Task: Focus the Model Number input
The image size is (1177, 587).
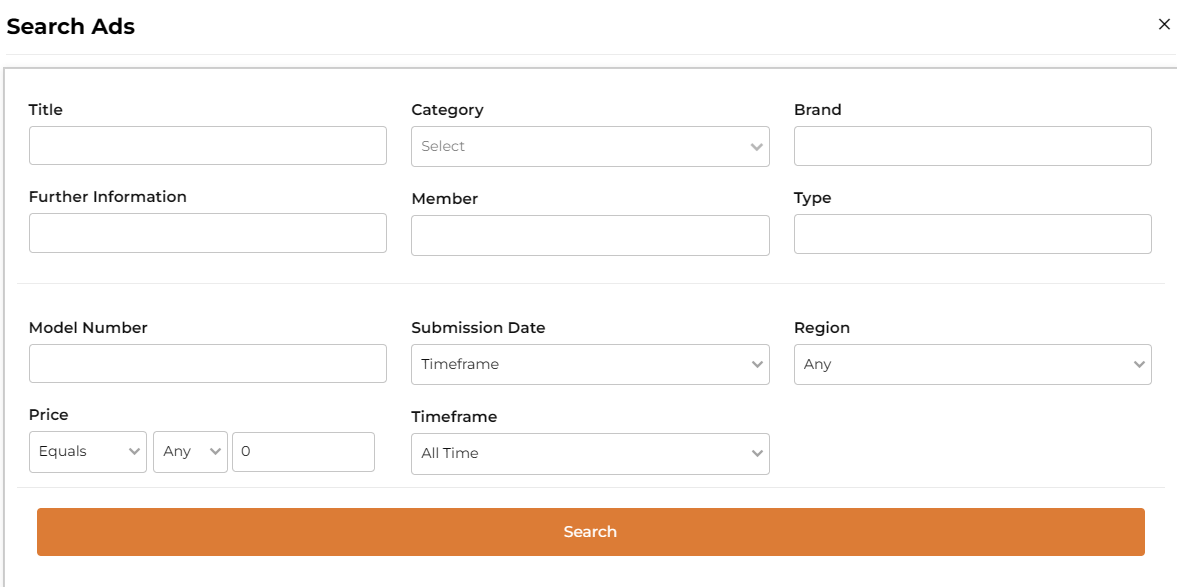Action: (x=207, y=364)
